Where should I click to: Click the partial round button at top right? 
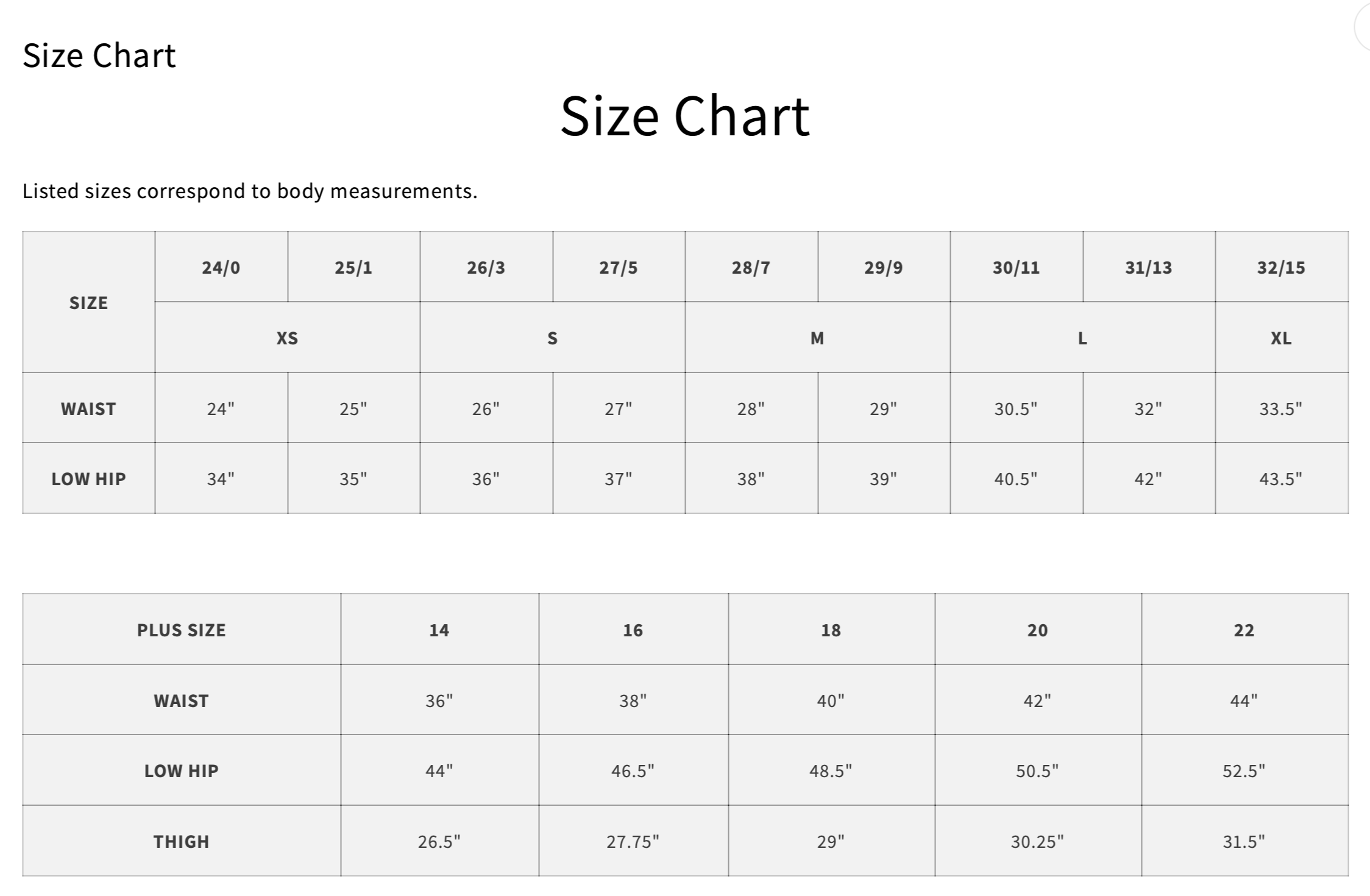coord(1363,27)
